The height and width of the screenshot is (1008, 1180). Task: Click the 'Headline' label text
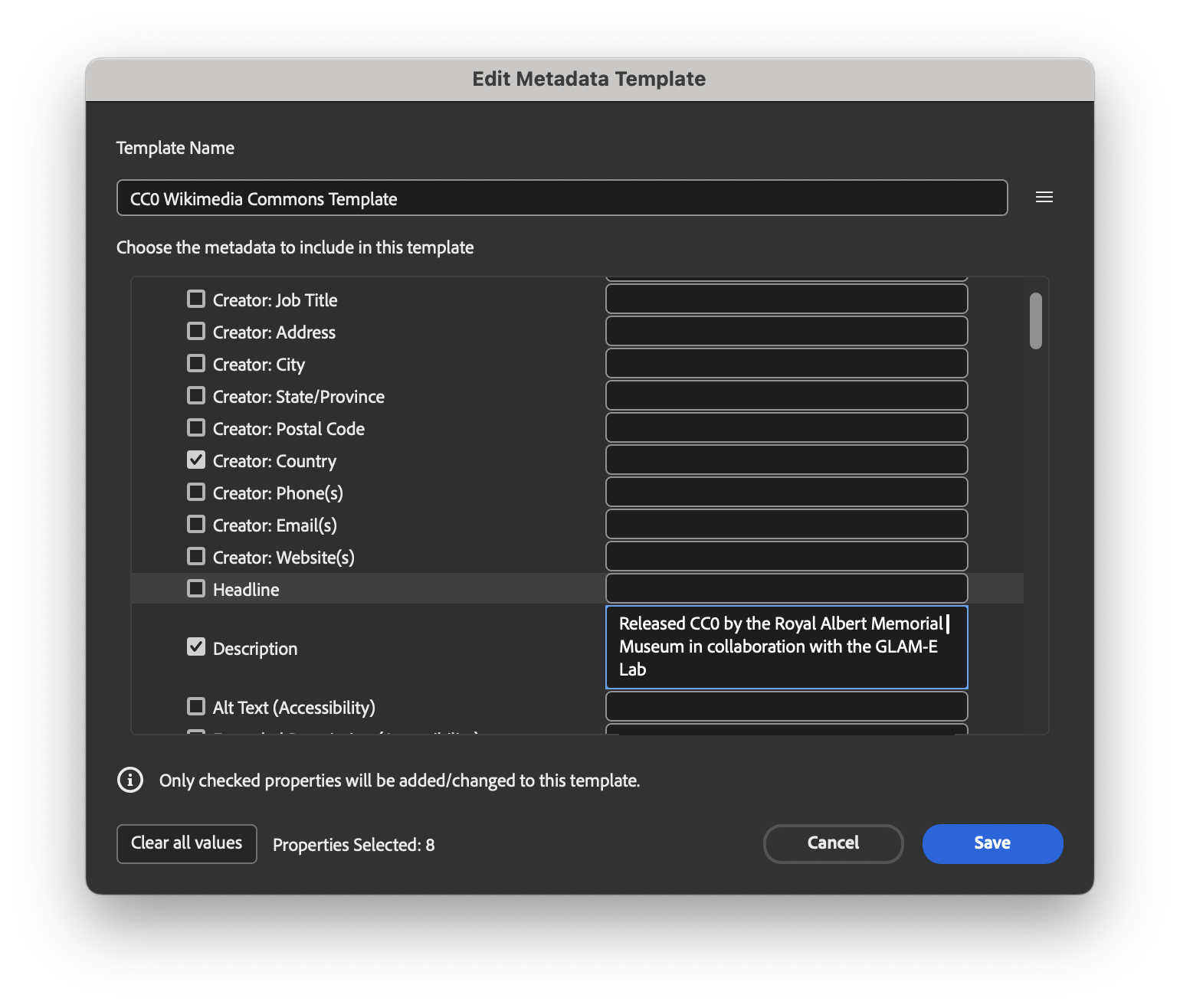tap(246, 590)
